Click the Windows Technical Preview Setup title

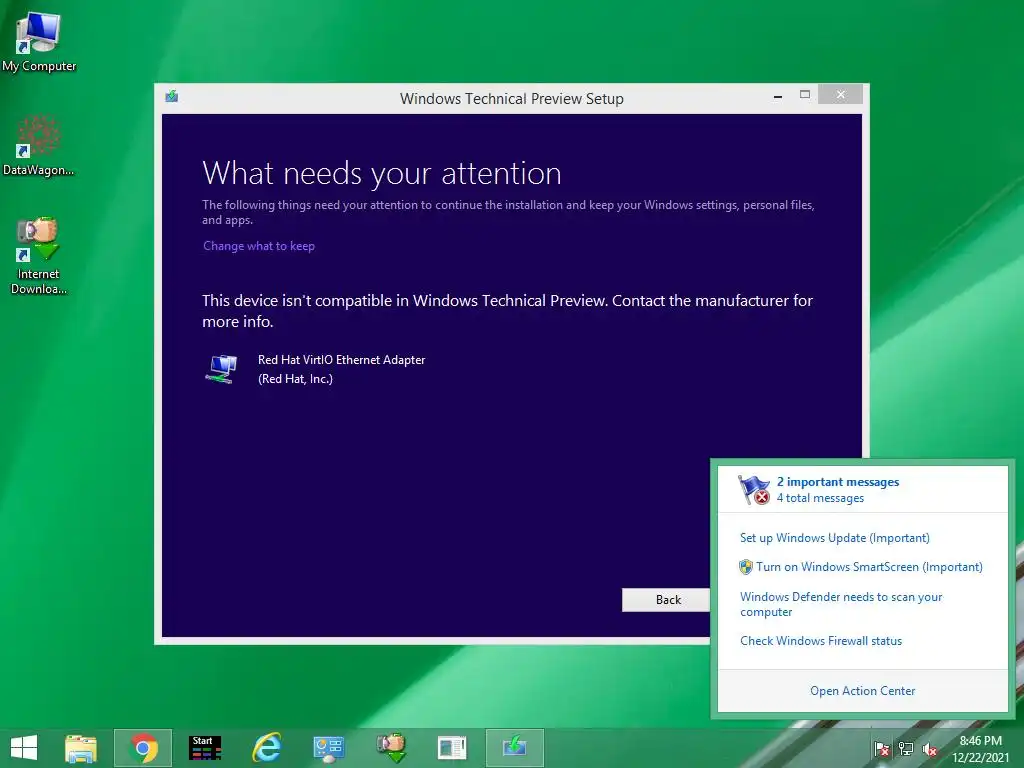click(512, 99)
